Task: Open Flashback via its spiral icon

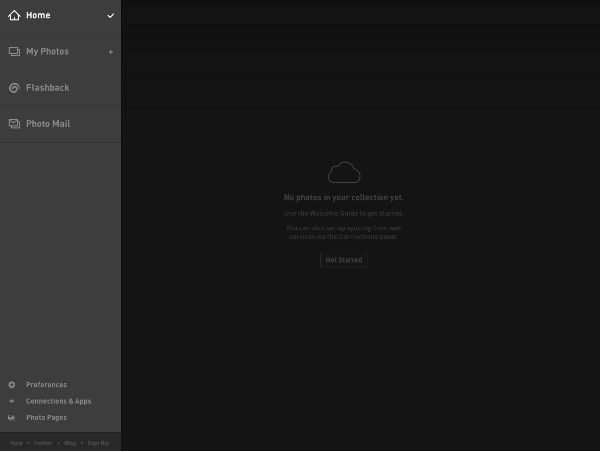Action: 14,88
